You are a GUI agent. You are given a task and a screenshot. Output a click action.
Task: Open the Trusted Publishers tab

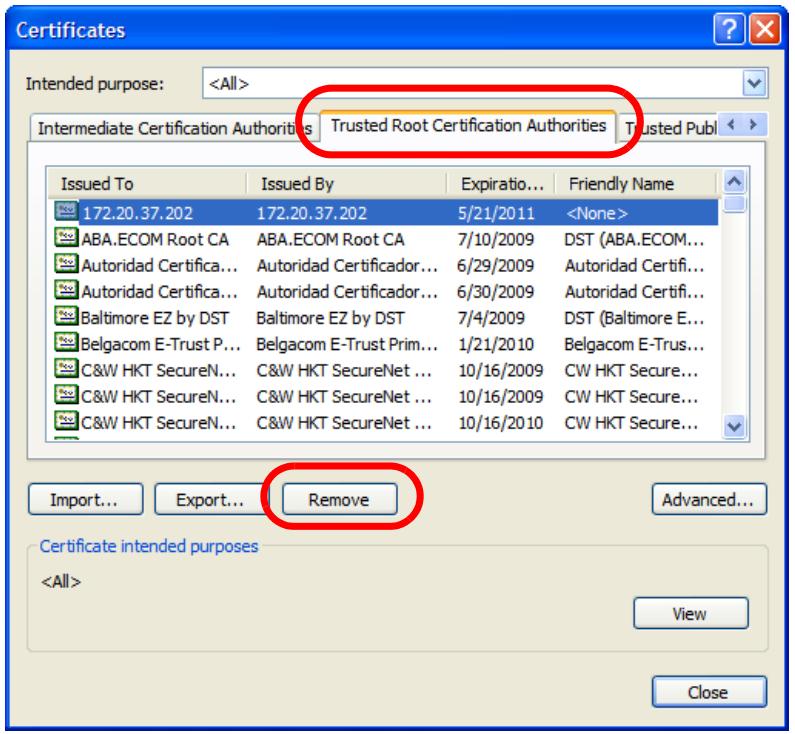[x=670, y=128]
